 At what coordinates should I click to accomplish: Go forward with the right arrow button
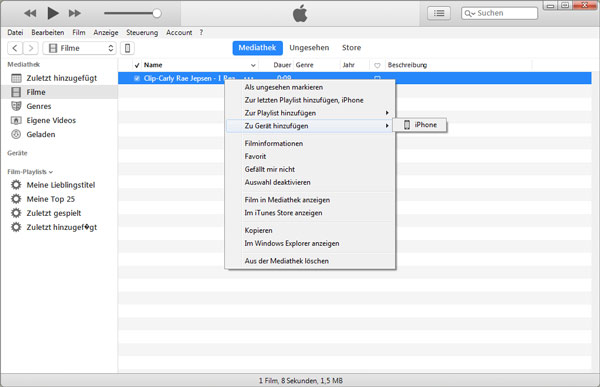[x=31, y=48]
